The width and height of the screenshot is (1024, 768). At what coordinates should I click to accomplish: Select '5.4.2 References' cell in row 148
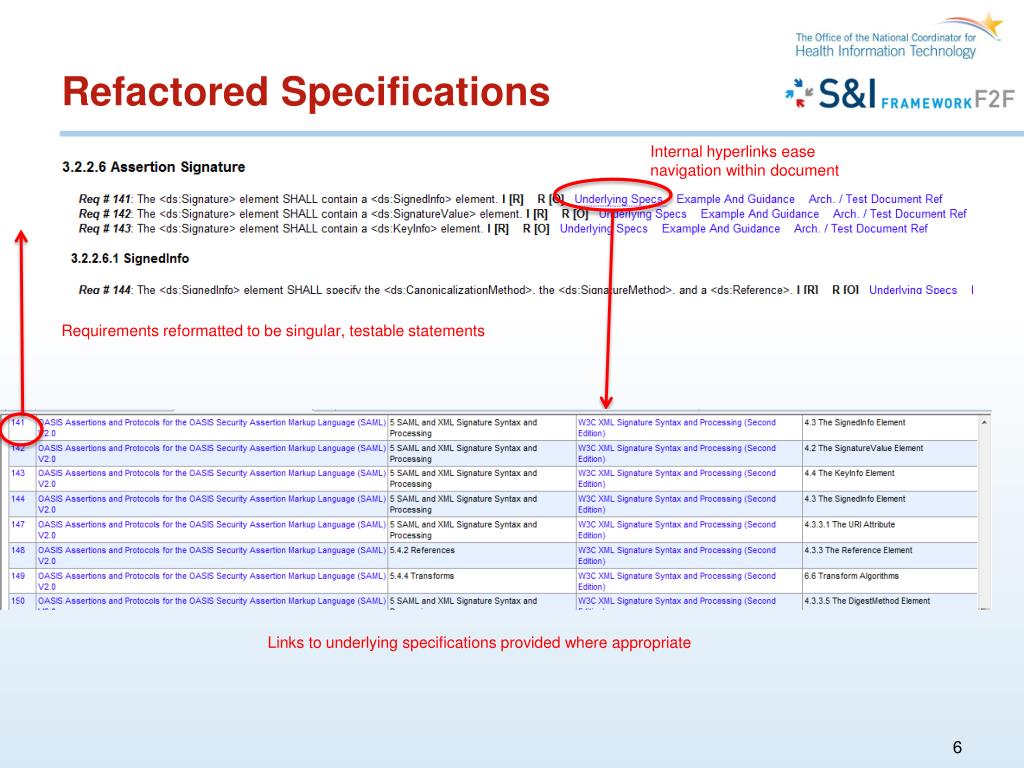click(x=482, y=555)
